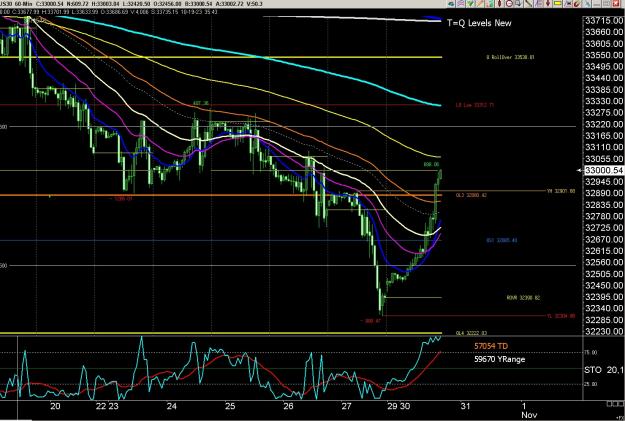This screenshot has height=421, width=625.
Task: Click the yellow level label near 32395
Action: (523, 297)
